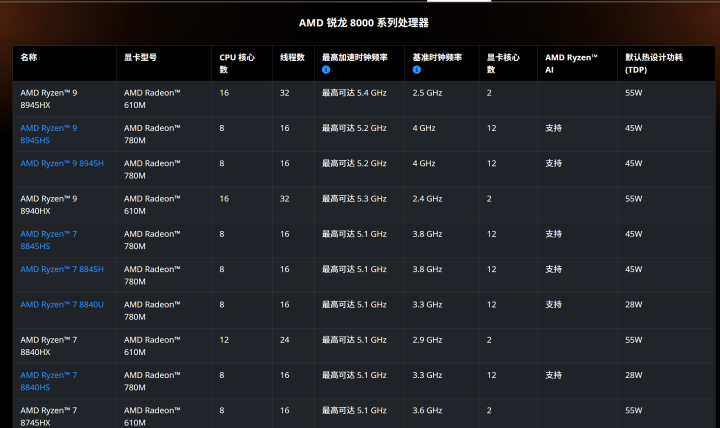
Task: Click 3.8 GHz in the 8845HS row
Action: pyautogui.click(x=428, y=234)
